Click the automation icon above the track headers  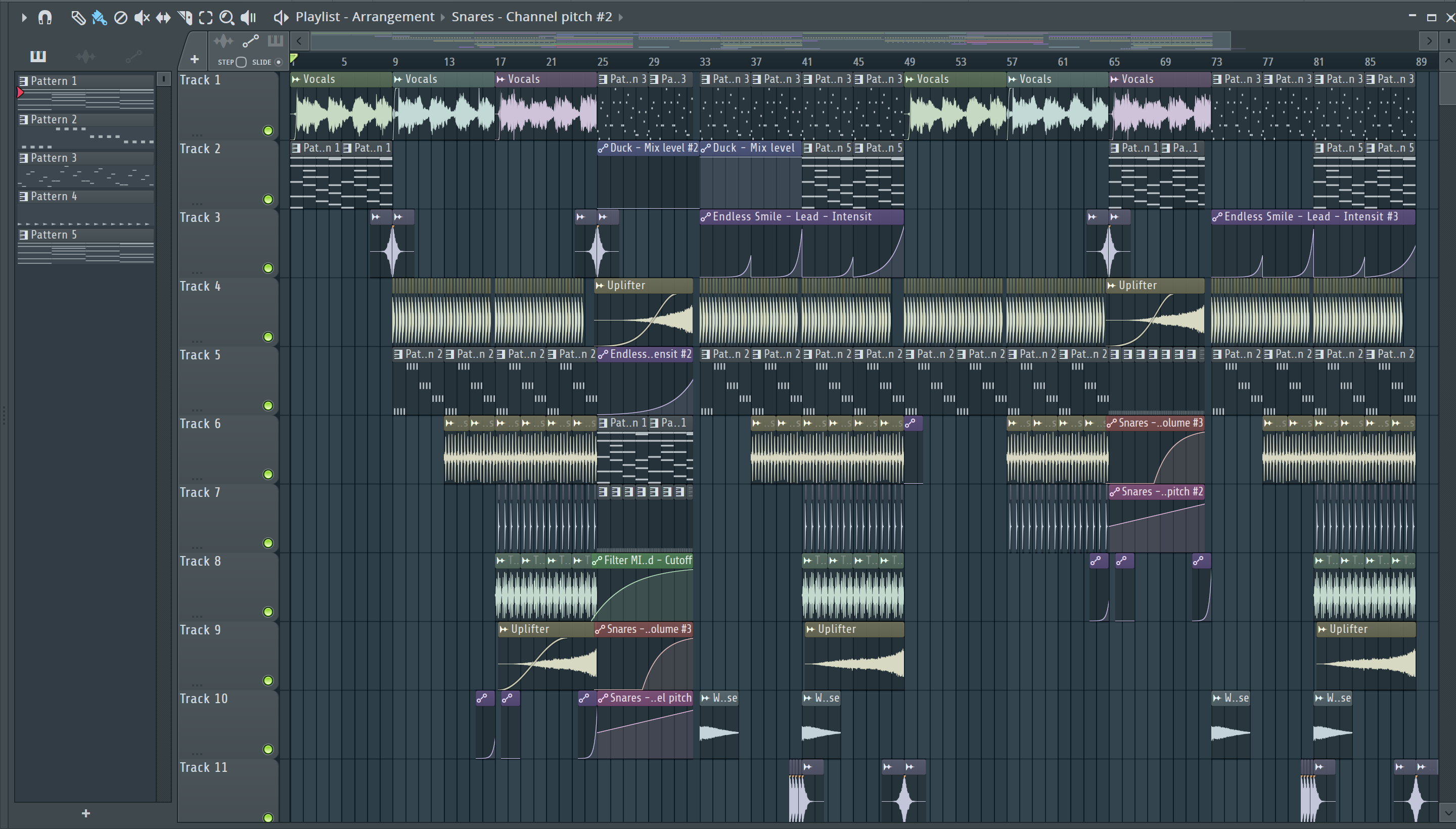(x=251, y=41)
